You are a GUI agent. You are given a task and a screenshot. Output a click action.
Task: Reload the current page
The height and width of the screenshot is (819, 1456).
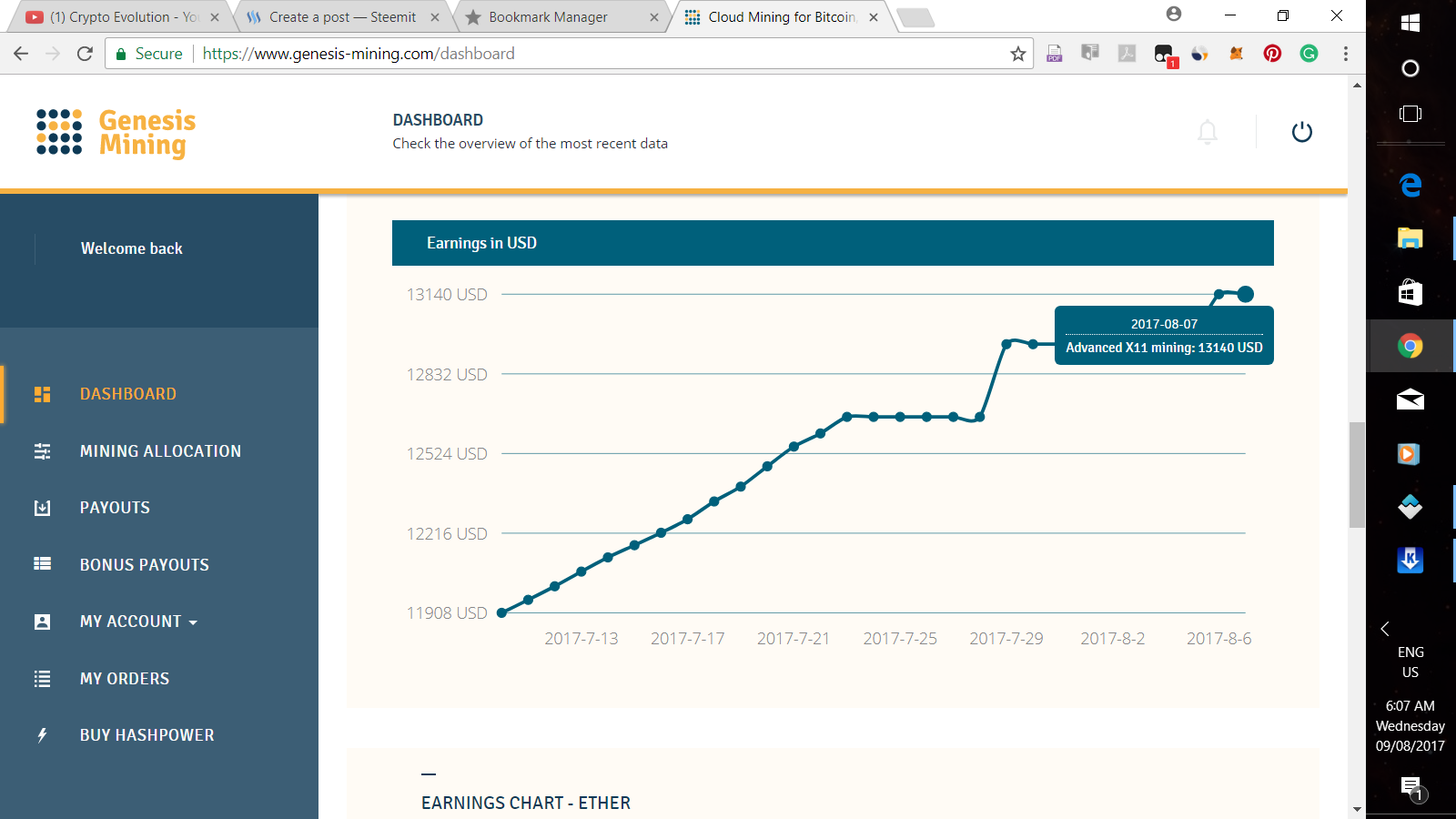pyautogui.click(x=85, y=54)
